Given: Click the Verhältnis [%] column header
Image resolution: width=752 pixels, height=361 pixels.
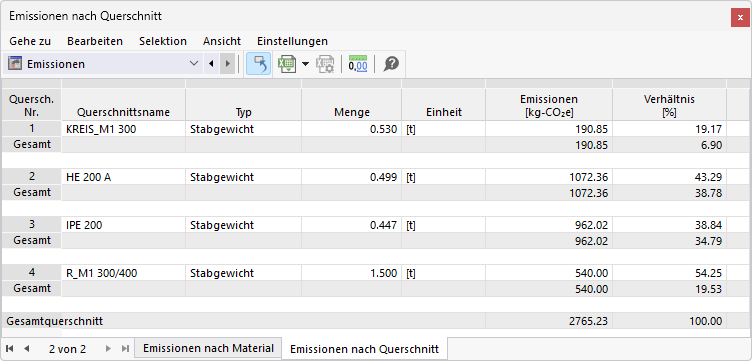Looking at the screenshot, I should [670, 105].
